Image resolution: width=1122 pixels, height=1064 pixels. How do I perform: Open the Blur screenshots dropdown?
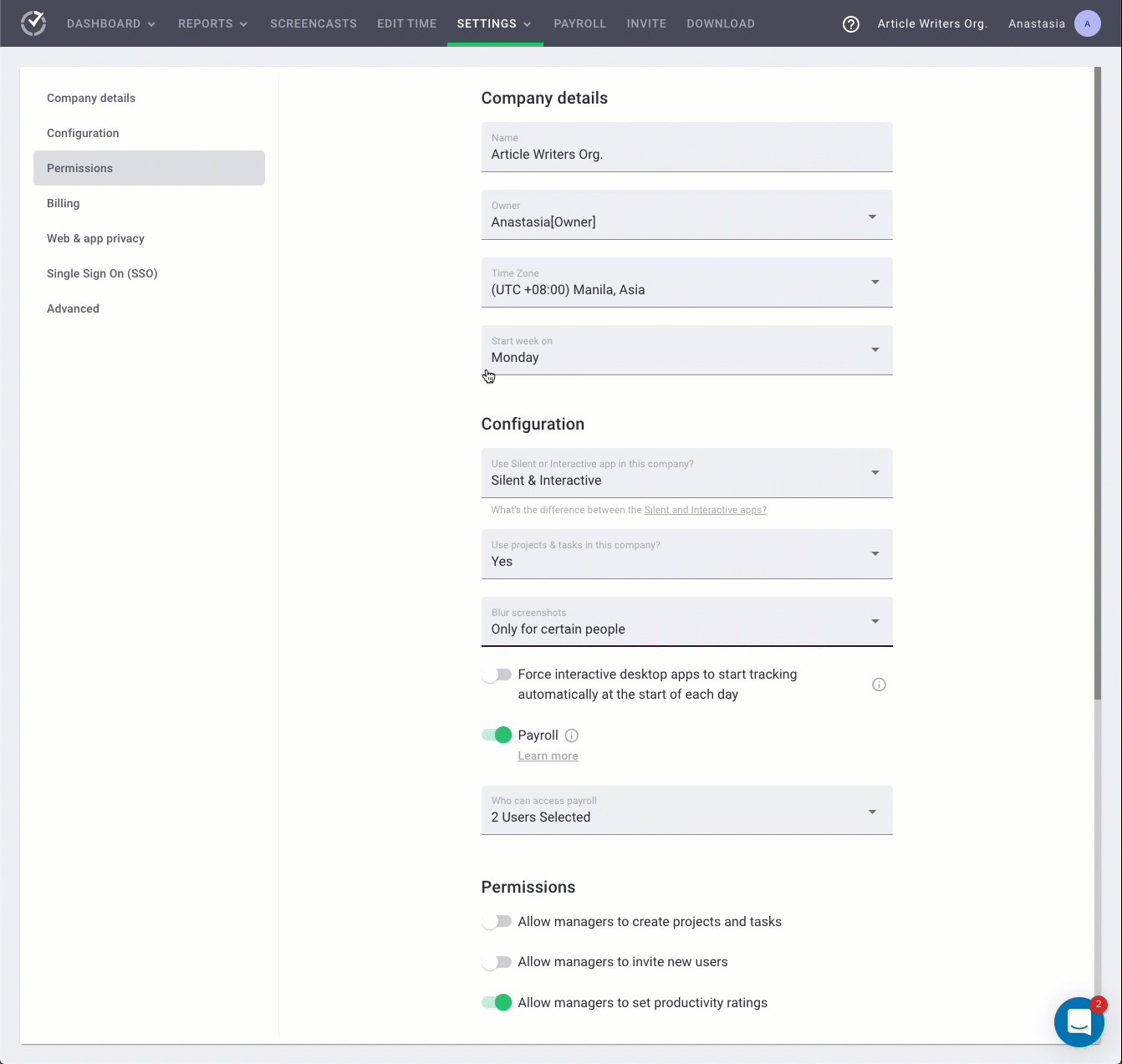coord(686,622)
